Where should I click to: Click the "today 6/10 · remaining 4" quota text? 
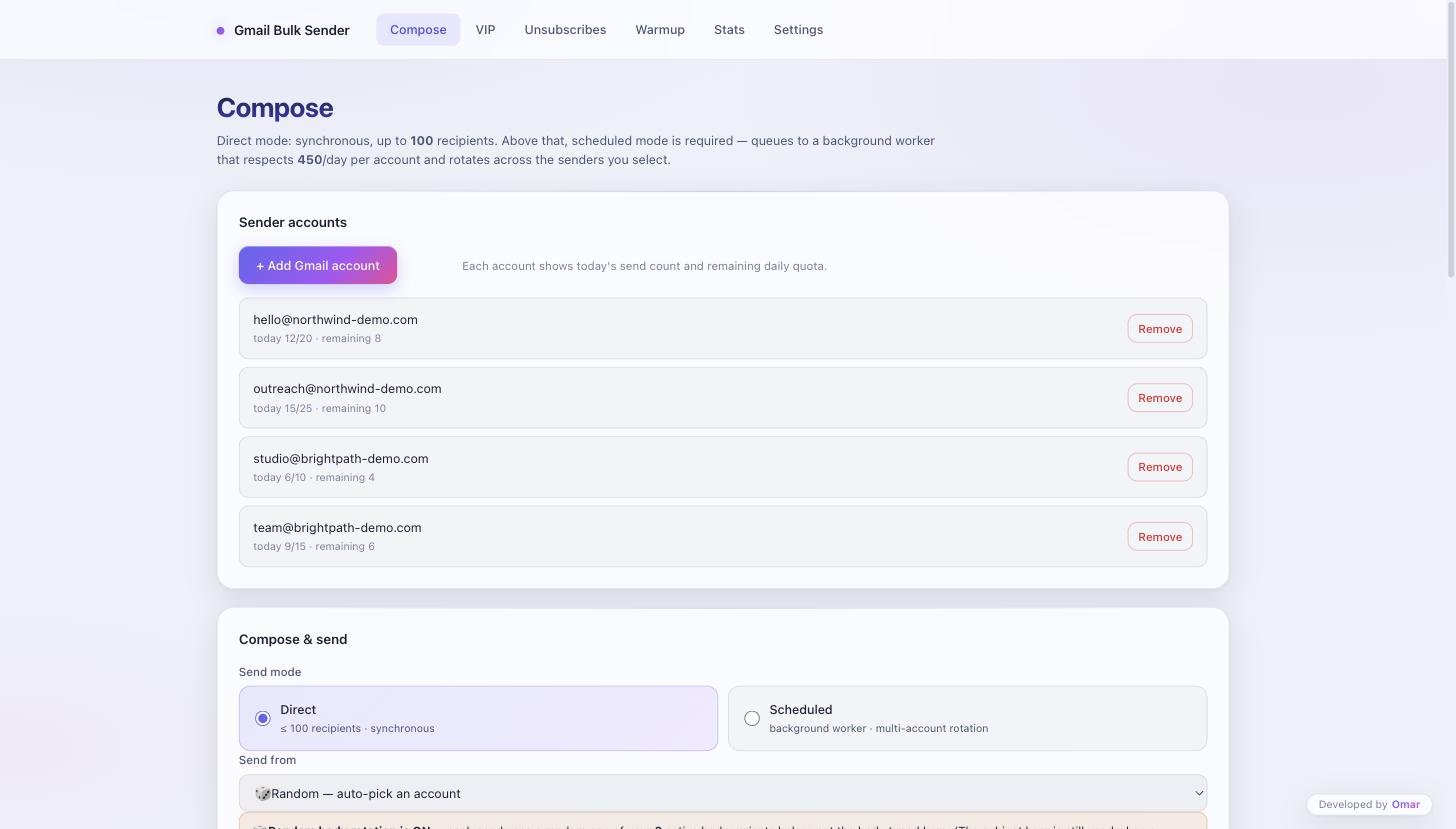coord(314,478)
